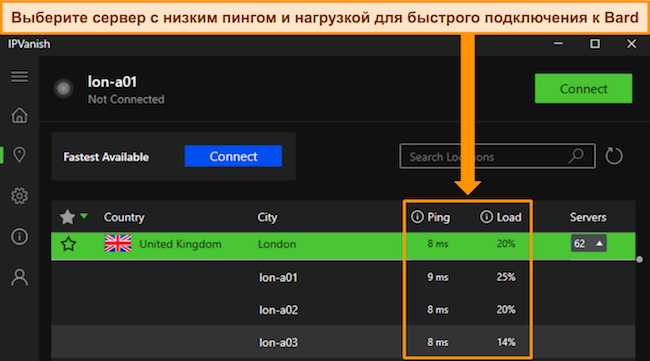Click the 25% load value
This screenshot has width=650, height=361.
(506, 277)
